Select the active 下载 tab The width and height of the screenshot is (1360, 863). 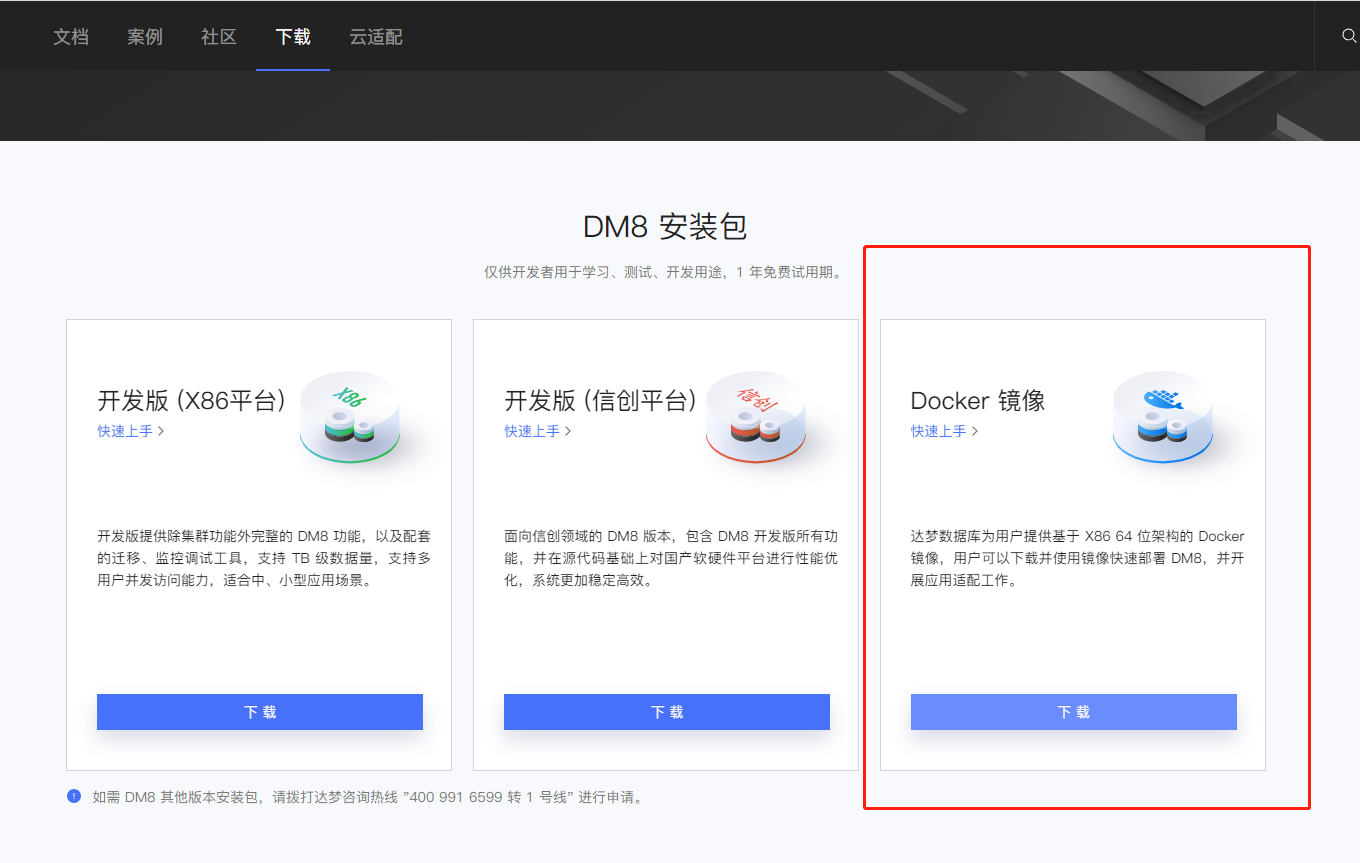tap(293, 36)
